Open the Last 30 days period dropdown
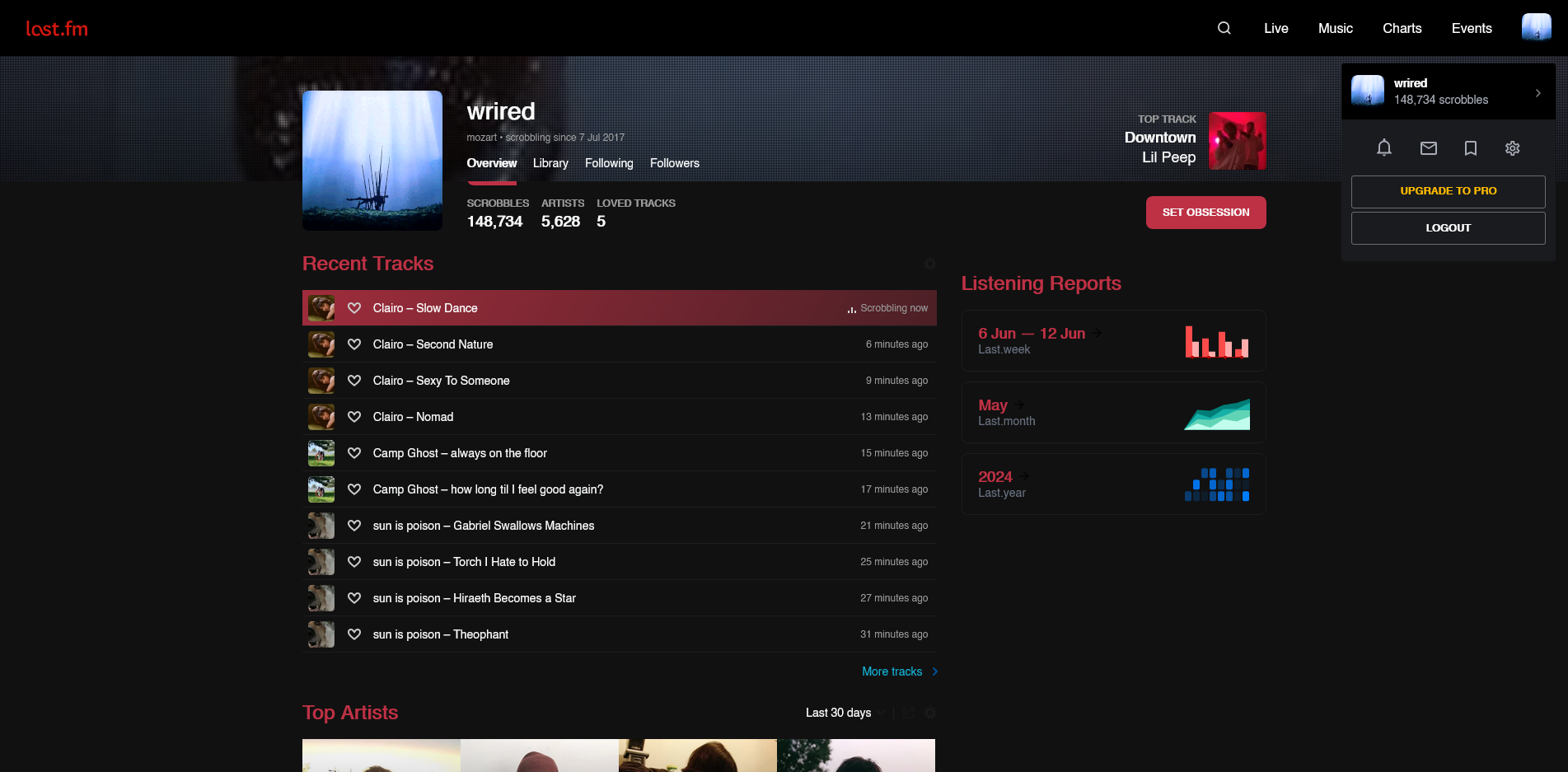This screenshot has height=772, width=1568. click(845, 713)
